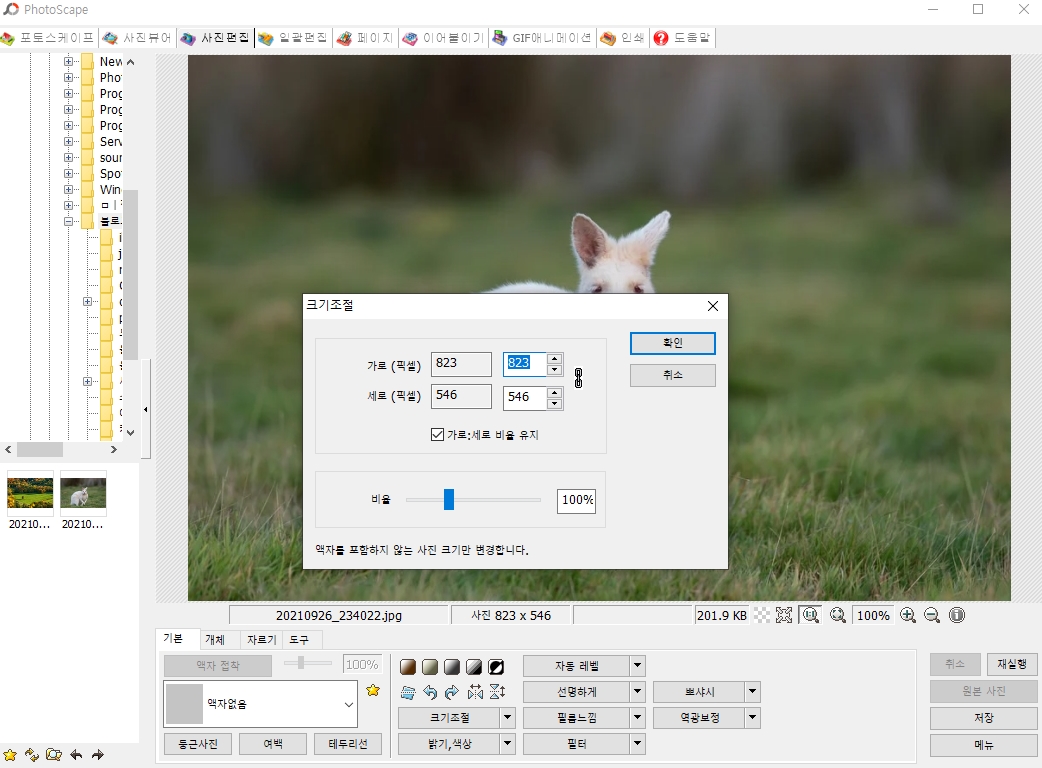Flip the photo vertically icon

pyautogui.click(x=497, y=692)
